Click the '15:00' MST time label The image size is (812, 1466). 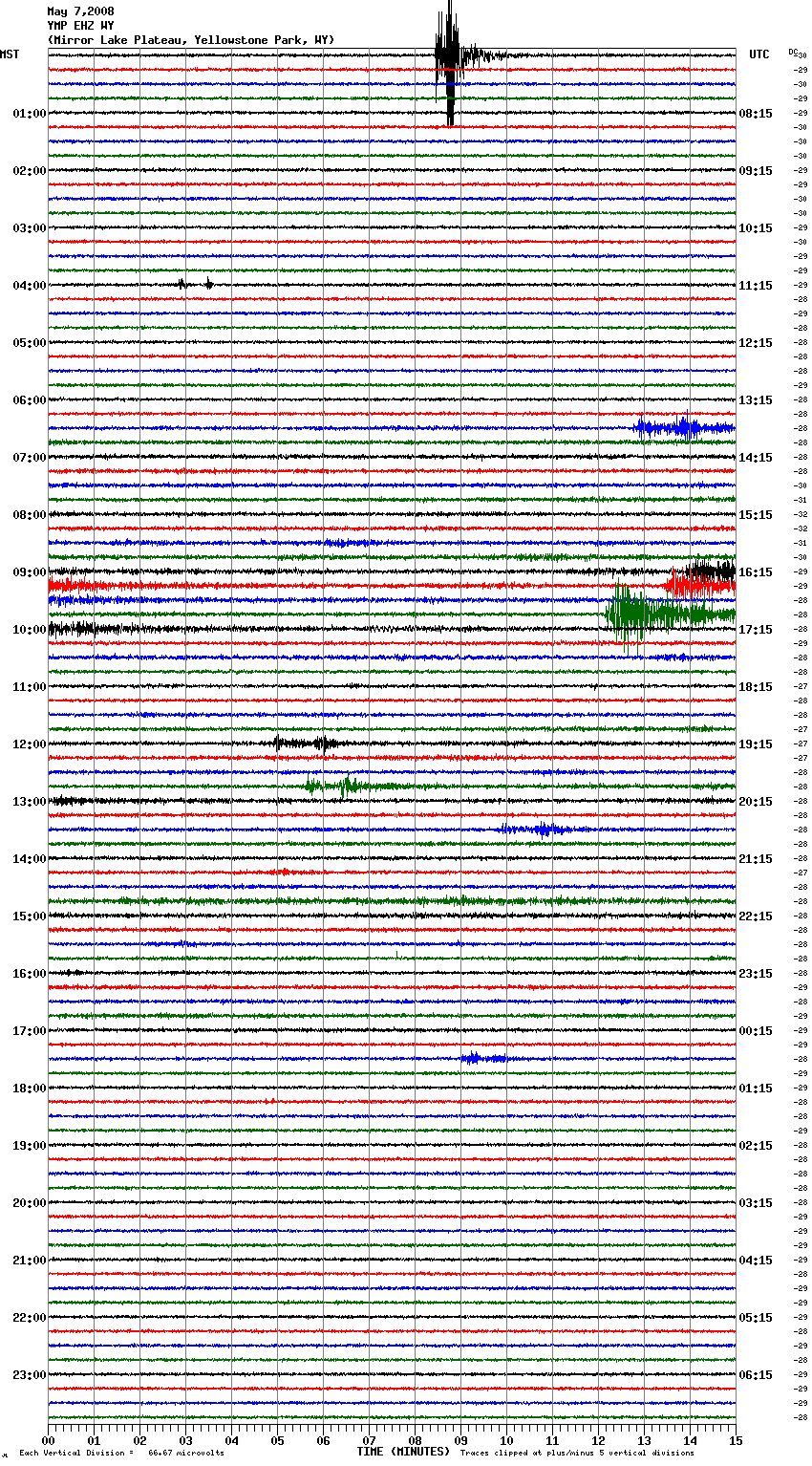(x=30, y=916)
